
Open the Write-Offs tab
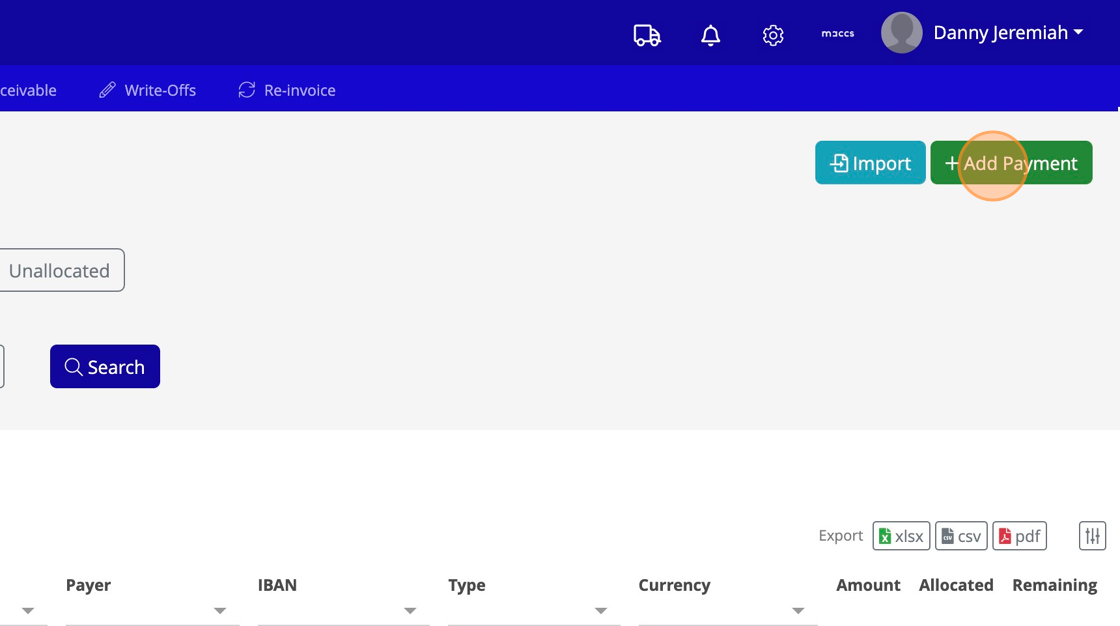[x=147, y=90]
